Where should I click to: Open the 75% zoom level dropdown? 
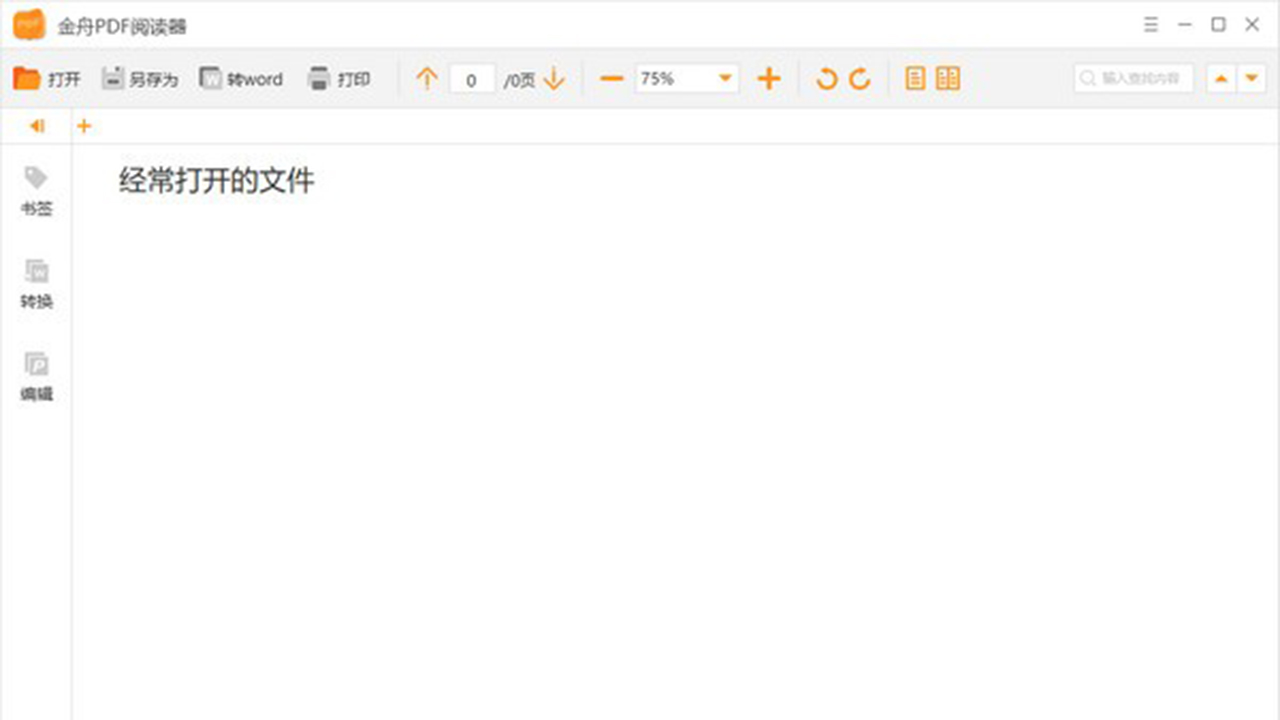[687, 79]
